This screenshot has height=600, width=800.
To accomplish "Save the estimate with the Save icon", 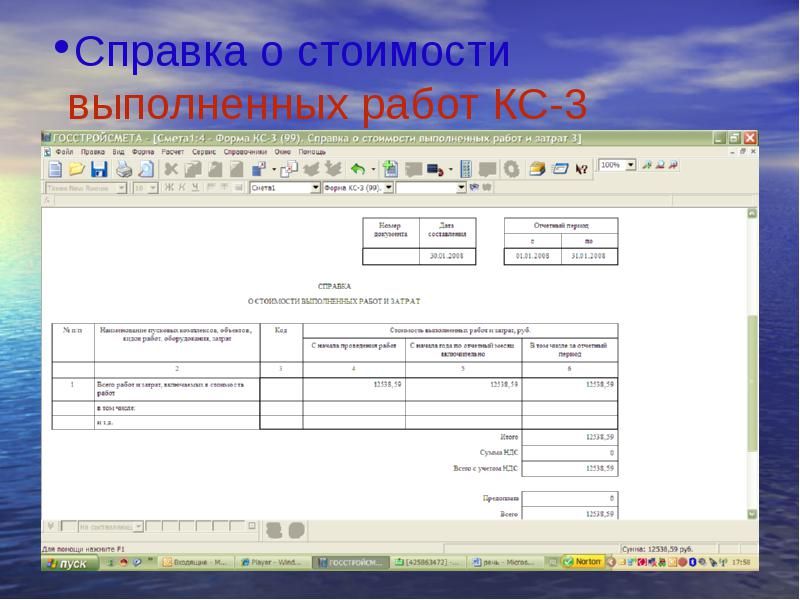I will pyautogui.click(x=100, y=167).
